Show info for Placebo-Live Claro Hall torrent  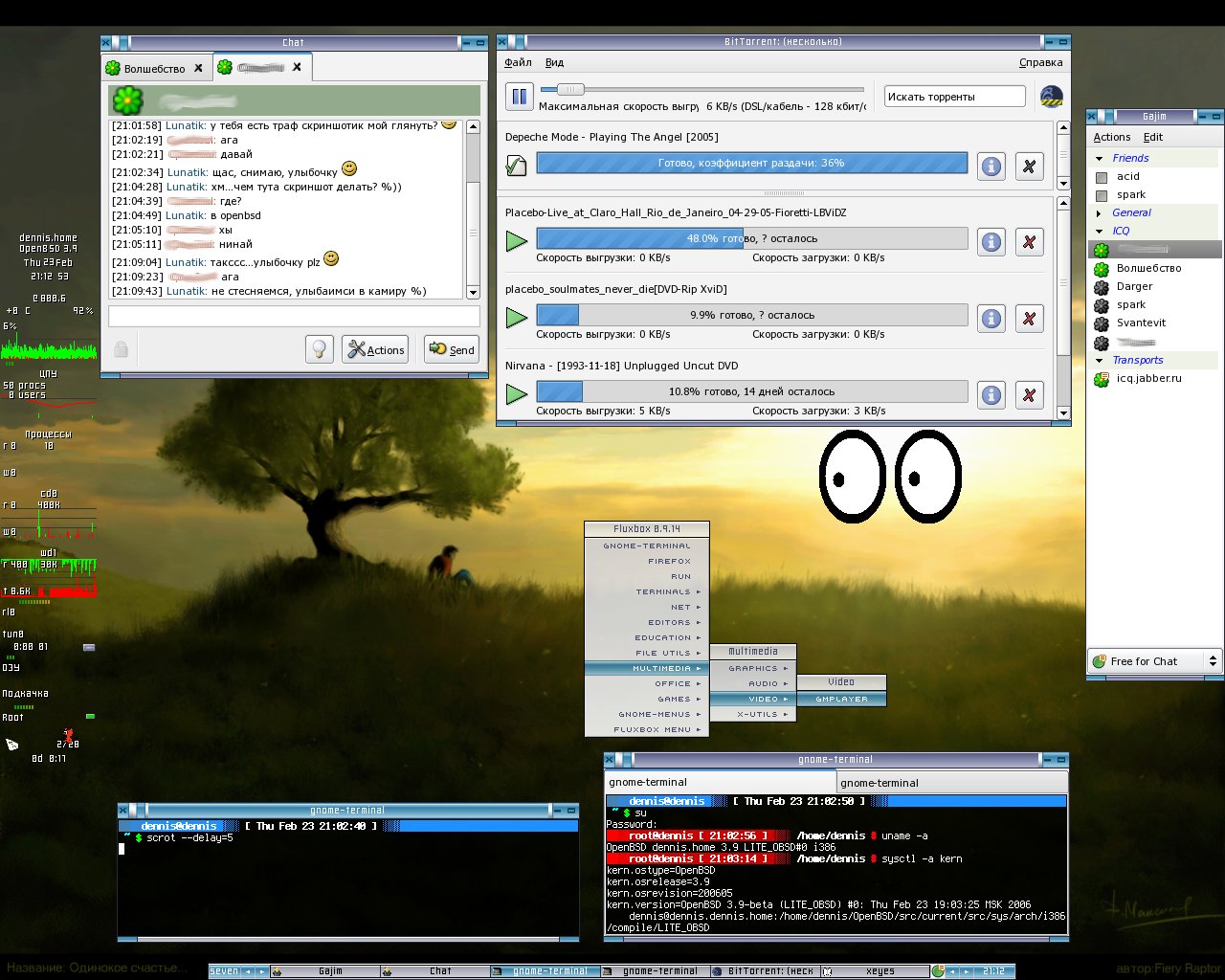click(991, 242)
